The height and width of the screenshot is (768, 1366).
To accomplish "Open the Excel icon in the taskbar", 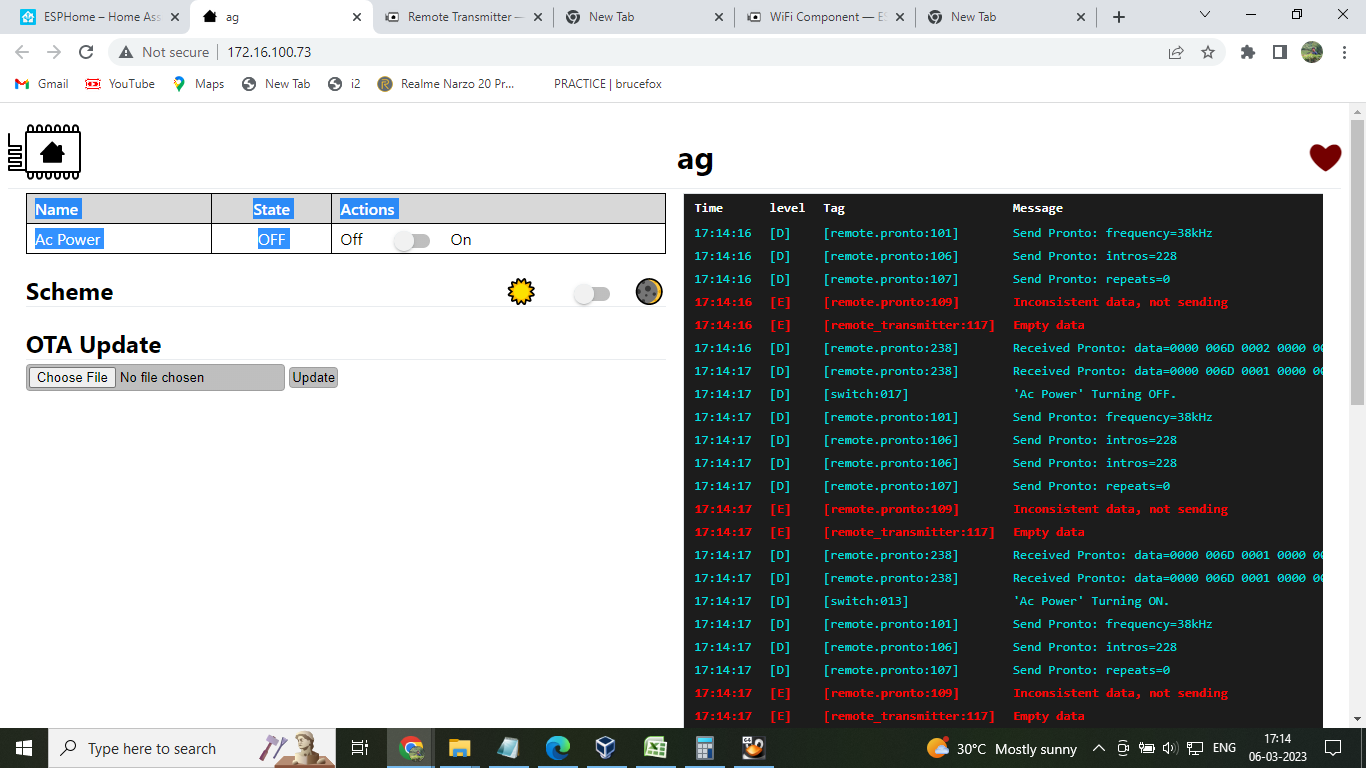I will click(655, 748).
